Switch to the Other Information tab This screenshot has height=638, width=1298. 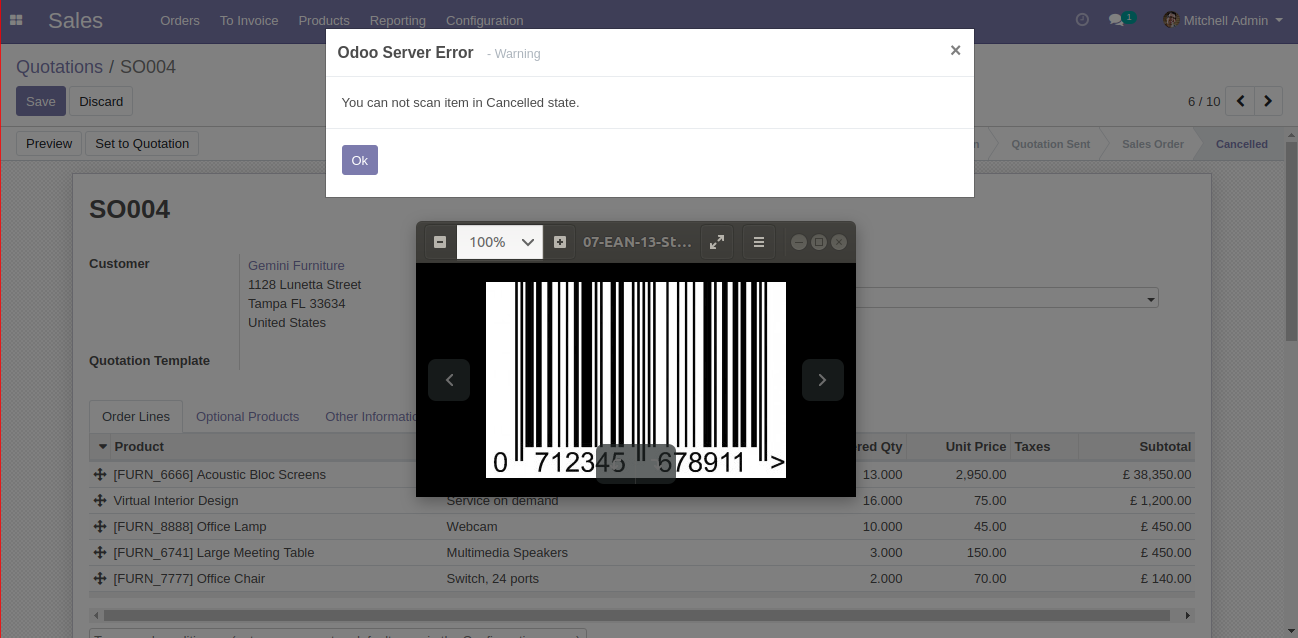[369, 417]
